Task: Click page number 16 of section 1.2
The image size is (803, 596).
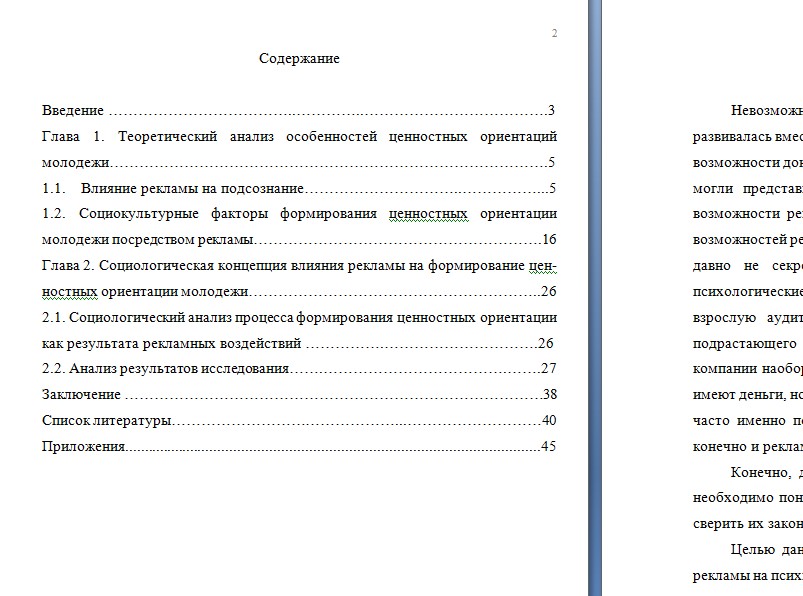Action: click(x=549, y=239)
